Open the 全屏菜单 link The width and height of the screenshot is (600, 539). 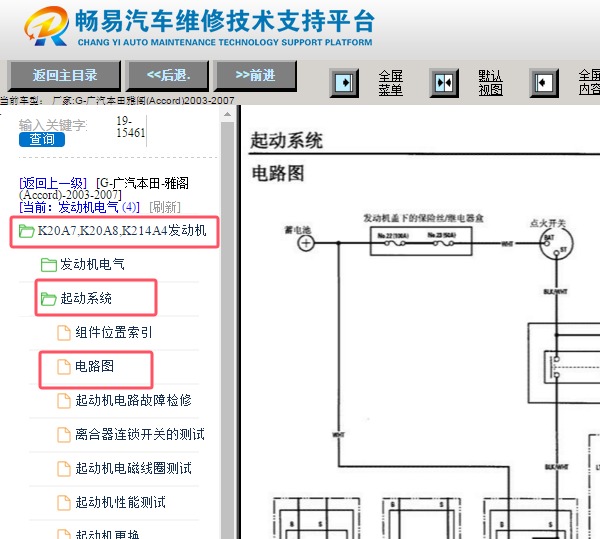point(390,83)
